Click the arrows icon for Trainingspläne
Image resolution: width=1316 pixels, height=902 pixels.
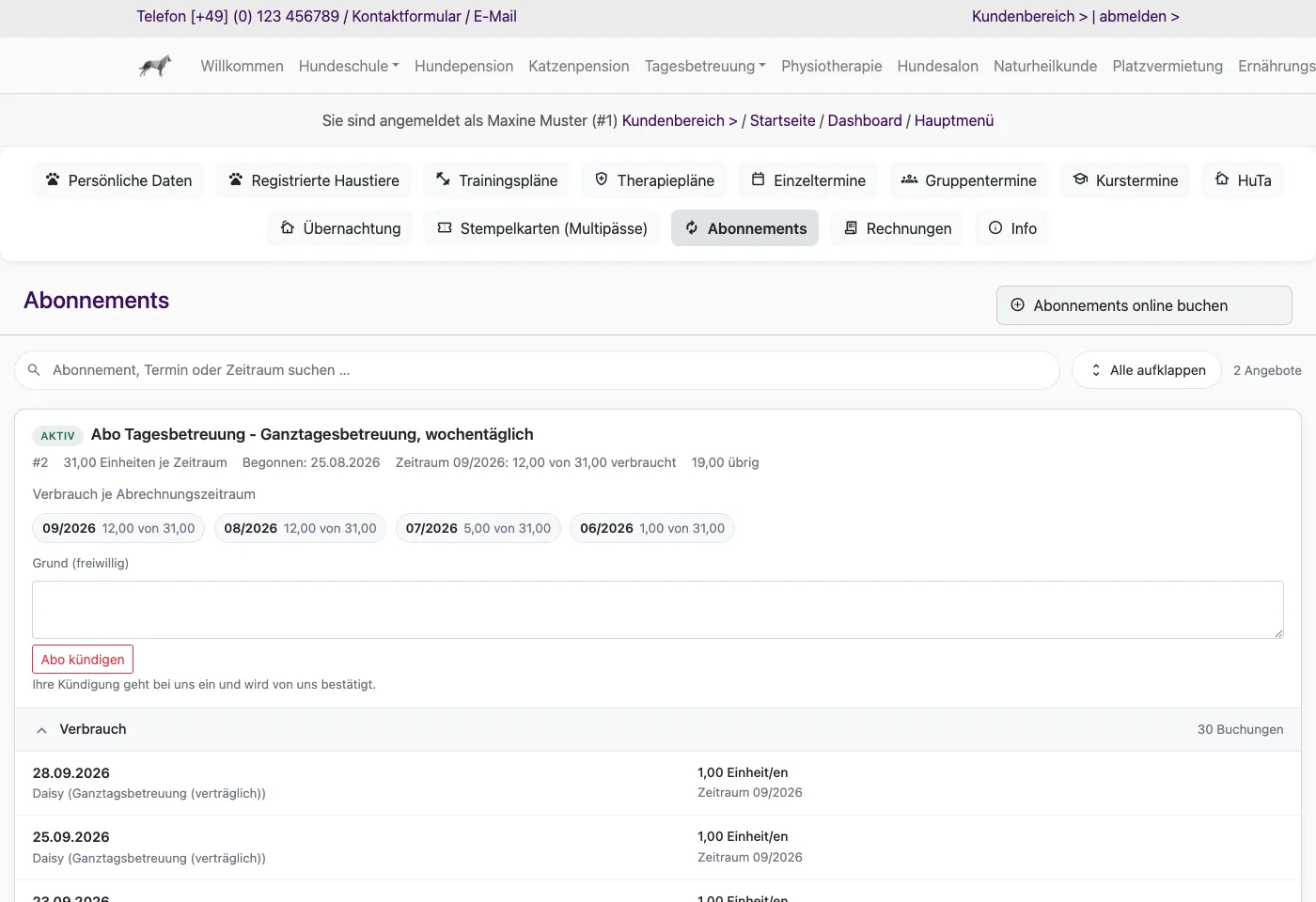[x=443, y=179]
